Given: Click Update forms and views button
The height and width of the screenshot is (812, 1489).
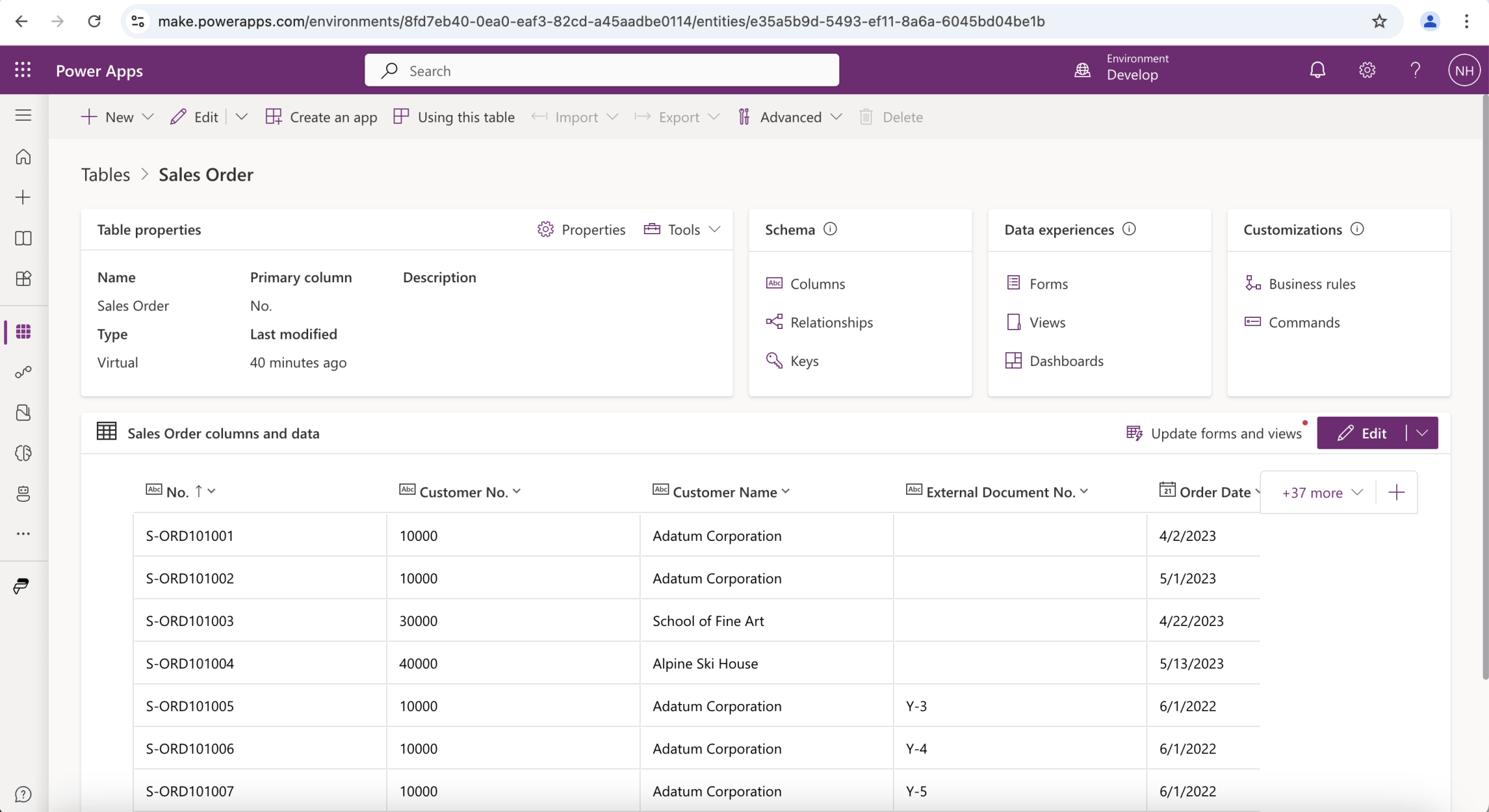Looking at the screenshot, I should click(1214, 434).
